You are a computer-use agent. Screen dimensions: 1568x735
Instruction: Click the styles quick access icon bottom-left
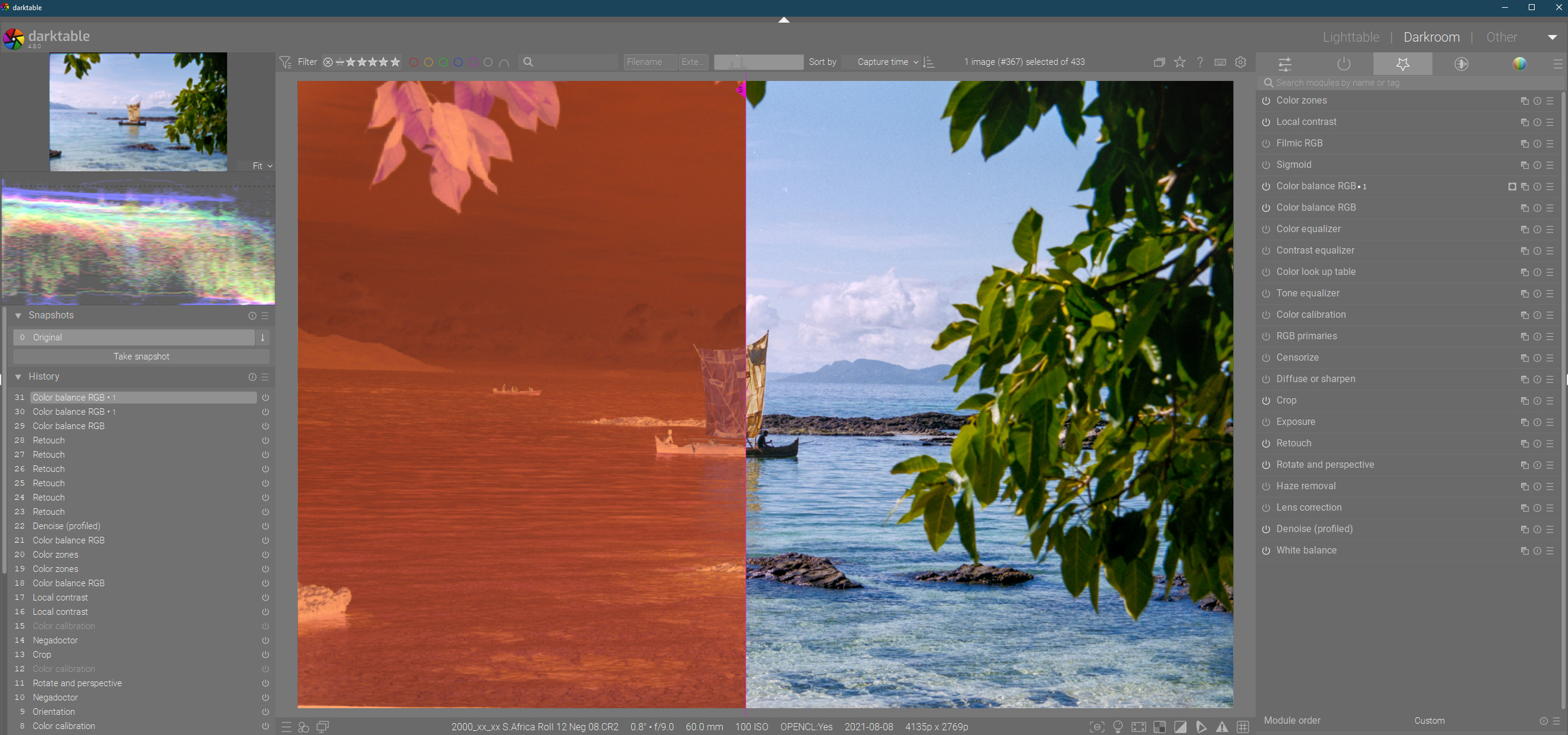click(x=304, y=727)
